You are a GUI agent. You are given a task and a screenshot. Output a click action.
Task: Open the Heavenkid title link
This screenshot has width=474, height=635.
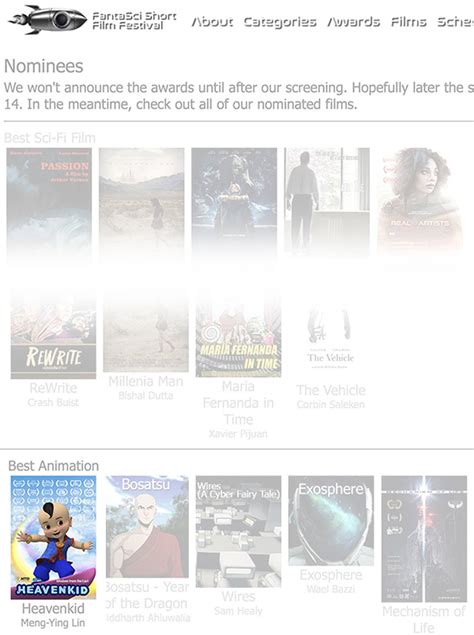pos(53,608)
